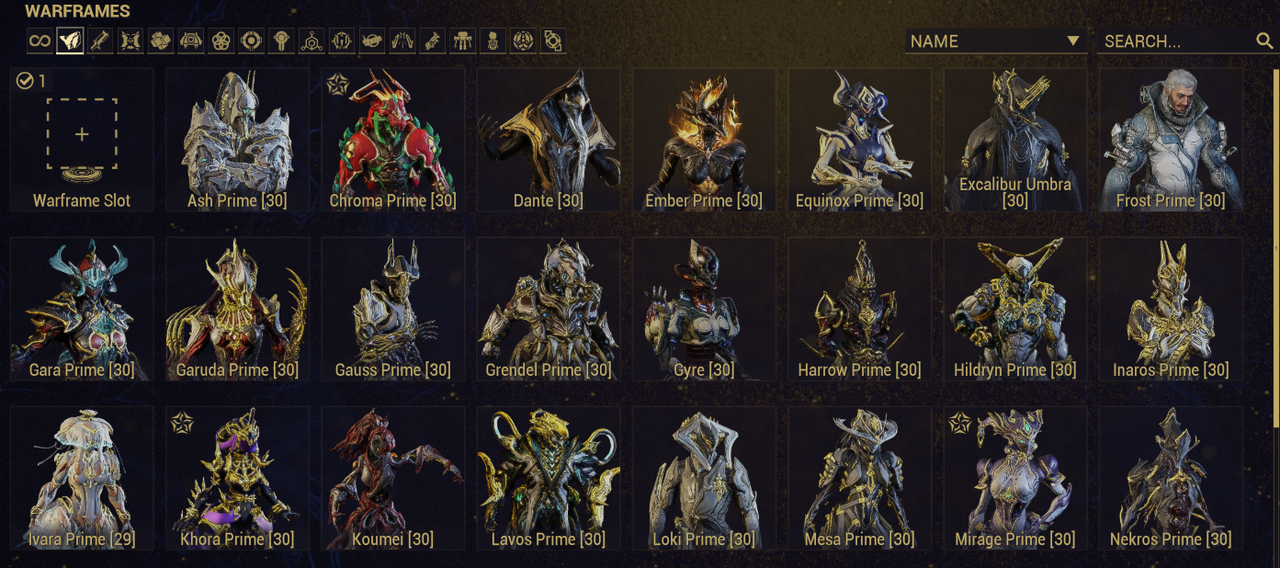This screenshot has width=1280, height=568.
Task: Select the Excalibur Umbra [30] tile
Action: [x=1015, y=139]
